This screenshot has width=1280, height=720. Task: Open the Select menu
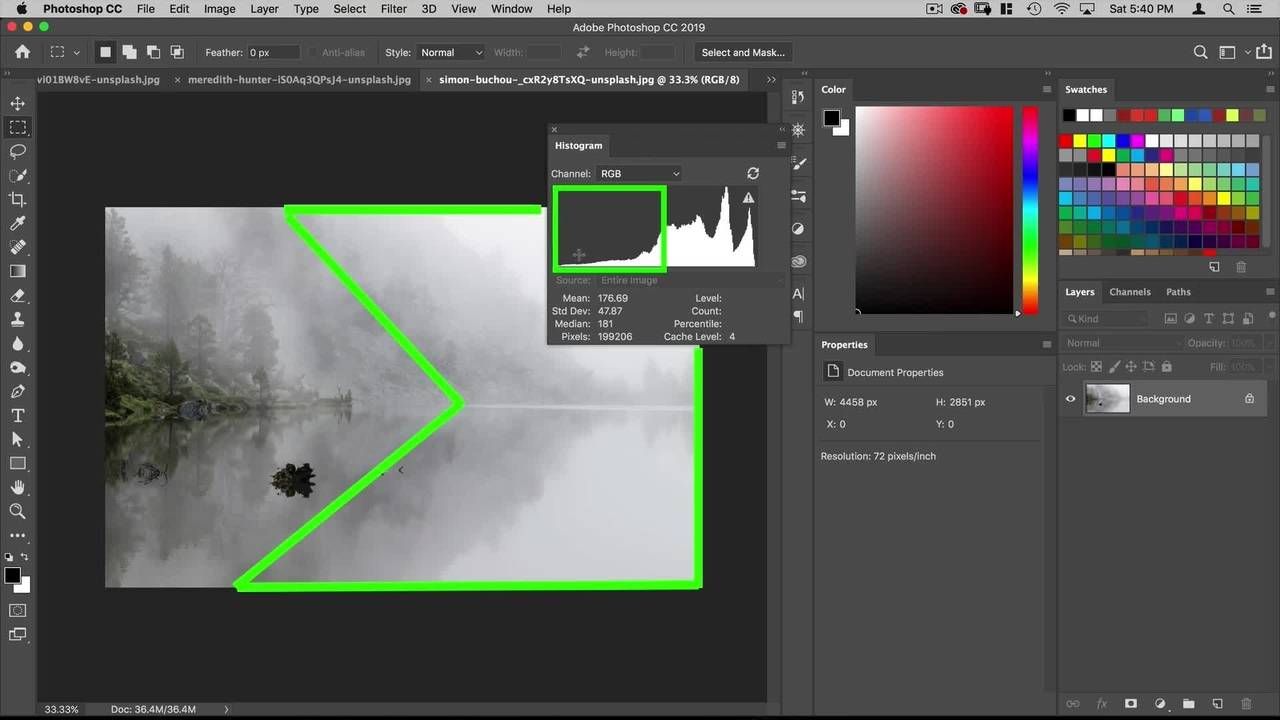tap(349, 9)
